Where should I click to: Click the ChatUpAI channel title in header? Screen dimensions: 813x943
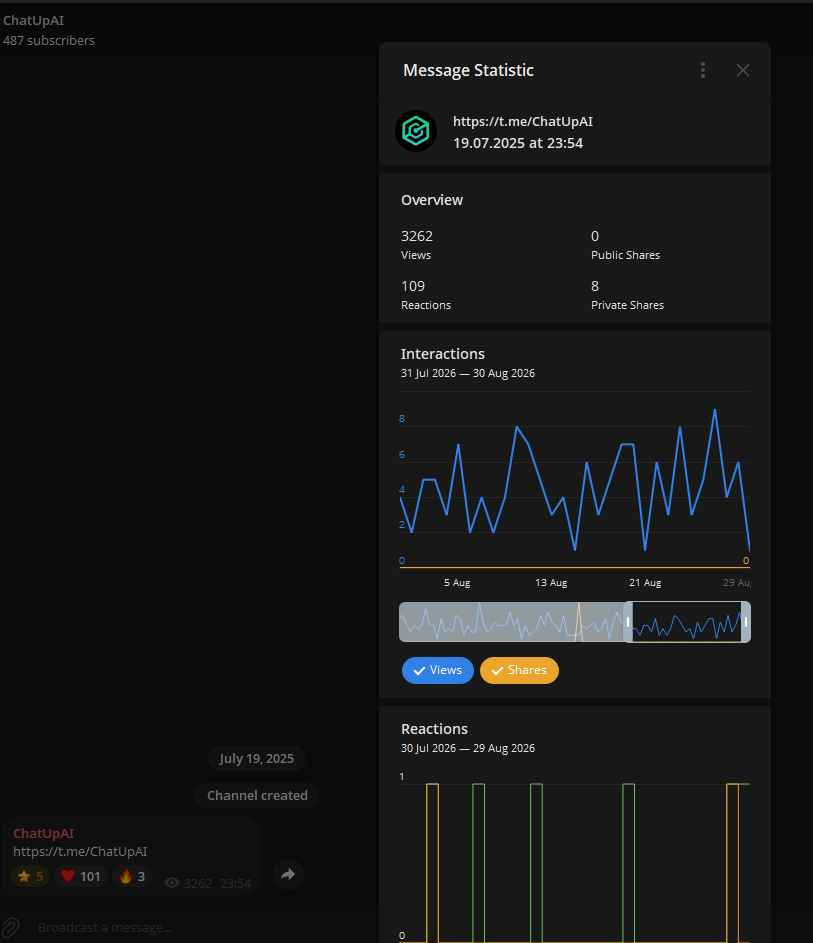point(34,20)
